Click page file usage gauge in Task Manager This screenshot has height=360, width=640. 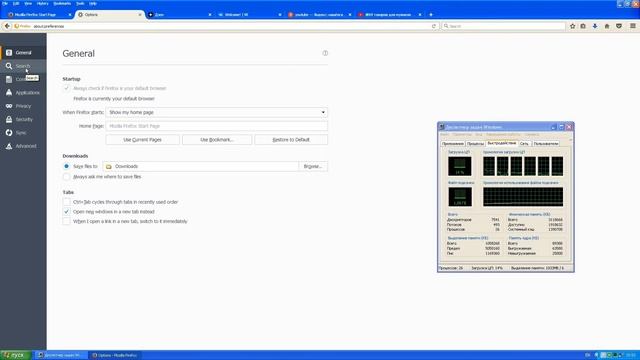point(460,197)
